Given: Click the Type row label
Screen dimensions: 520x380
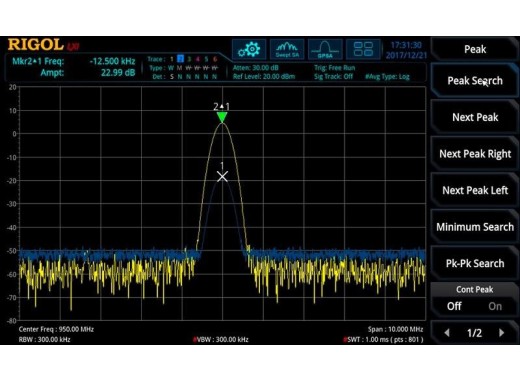Looking at the screenshot, I should click(157, 68).
